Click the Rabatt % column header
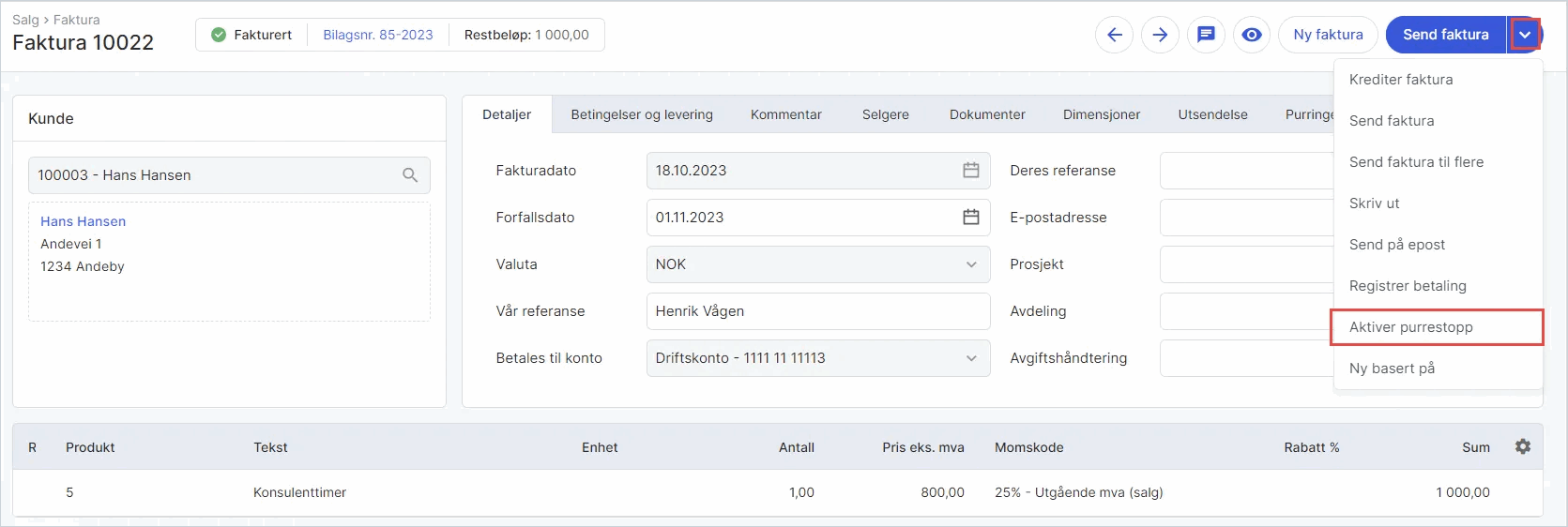Viewport: 1568px width, 527px height. click(x=1312, y=447)
